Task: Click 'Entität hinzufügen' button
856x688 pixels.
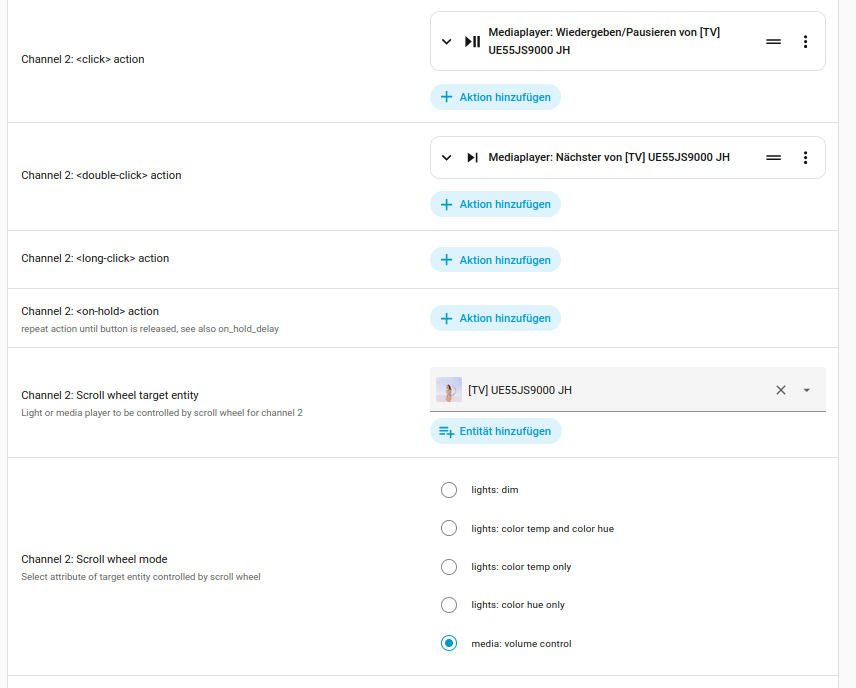Action: [x=496, y=431]
